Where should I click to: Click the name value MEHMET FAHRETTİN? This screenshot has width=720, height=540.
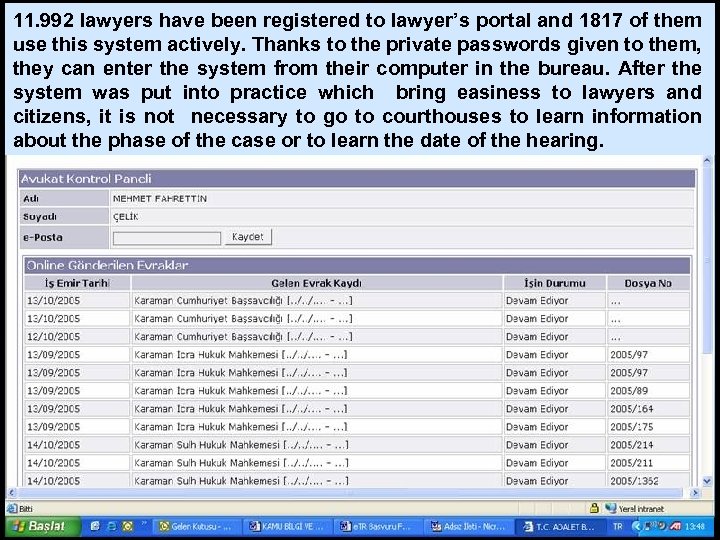click(x=160, y=198)
